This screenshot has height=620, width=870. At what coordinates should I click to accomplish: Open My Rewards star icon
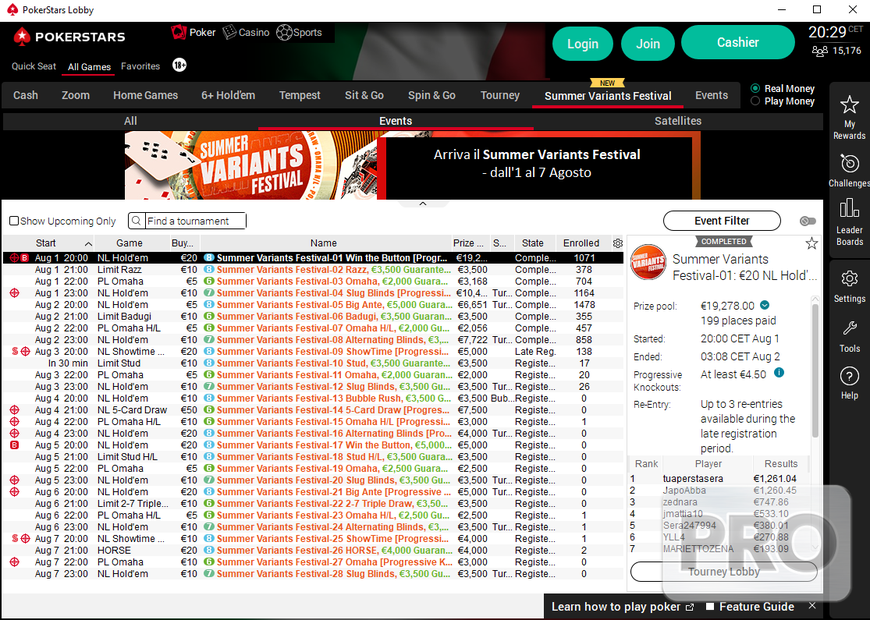tap(849, 104)
